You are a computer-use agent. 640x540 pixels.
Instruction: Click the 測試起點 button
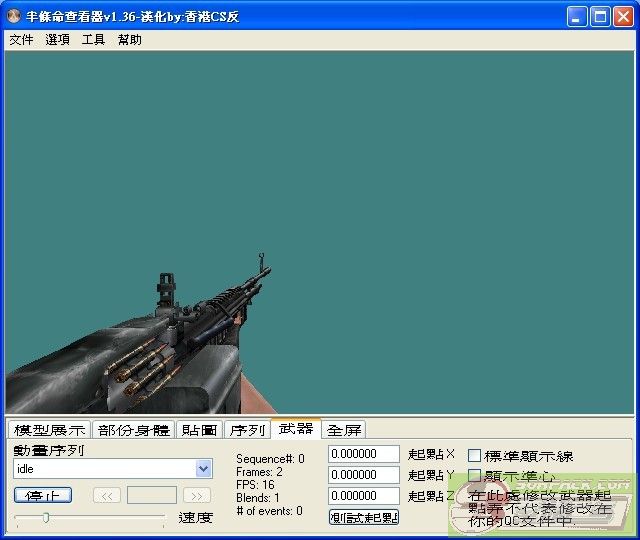364,517
